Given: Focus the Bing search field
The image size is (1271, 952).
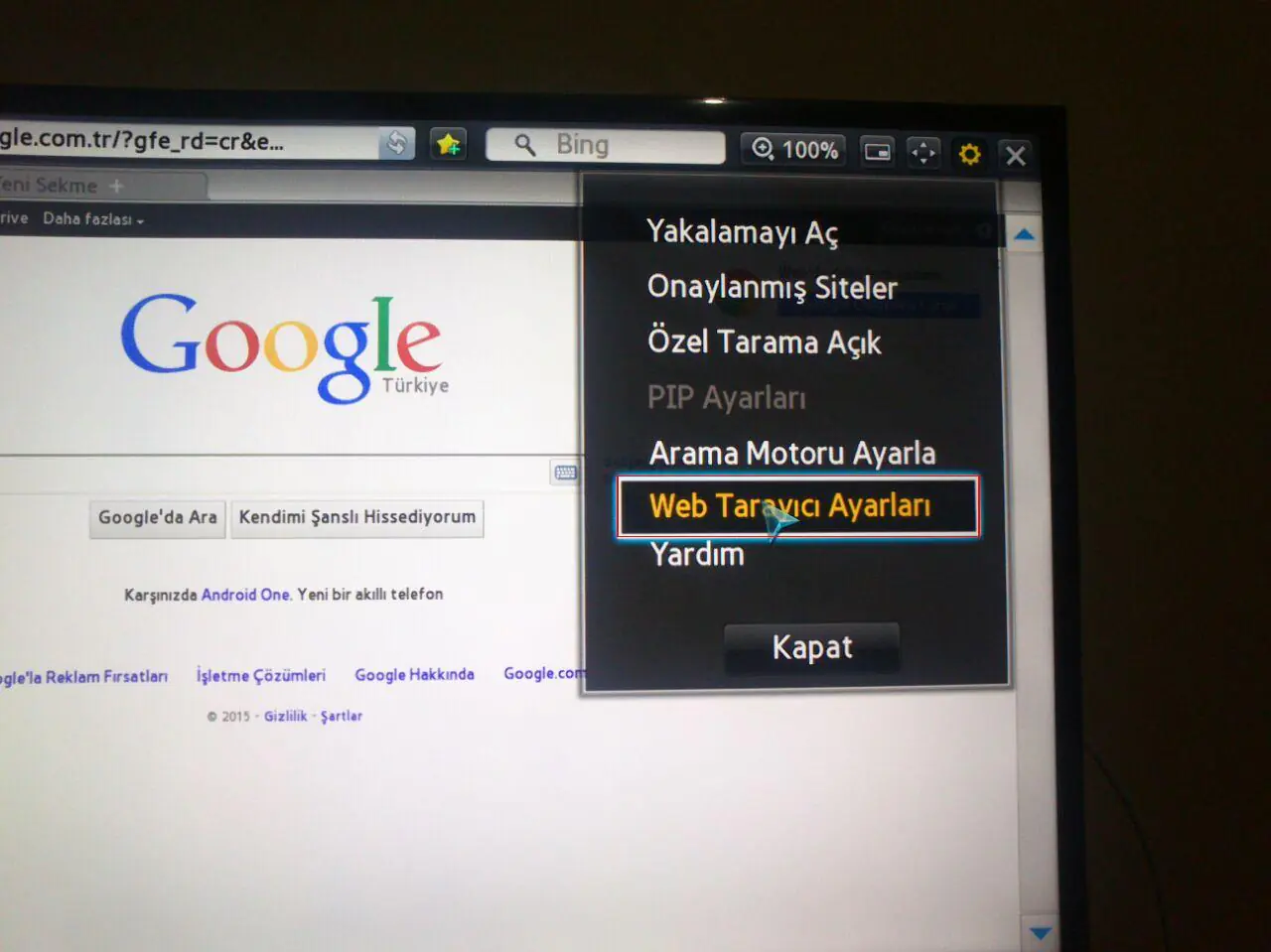Looking at the screenshot, I should [x=605, y=146].
